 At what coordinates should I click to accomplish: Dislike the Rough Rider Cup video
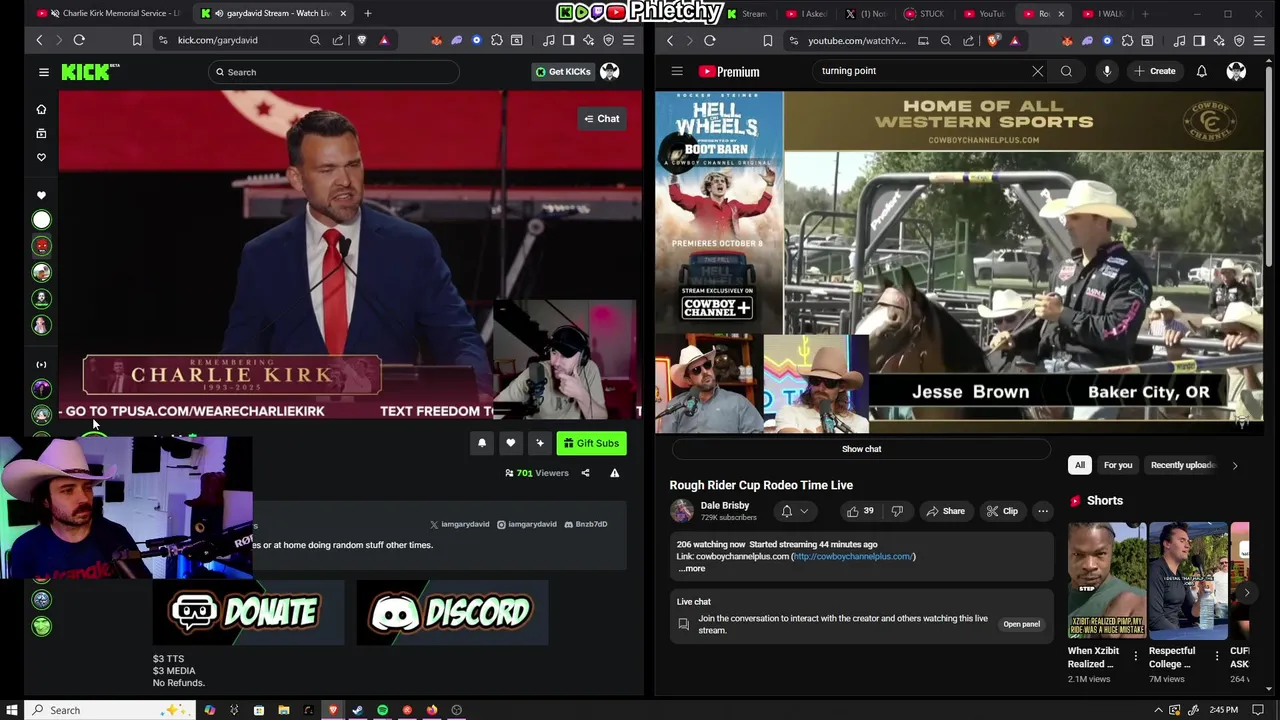click(897, 511)
